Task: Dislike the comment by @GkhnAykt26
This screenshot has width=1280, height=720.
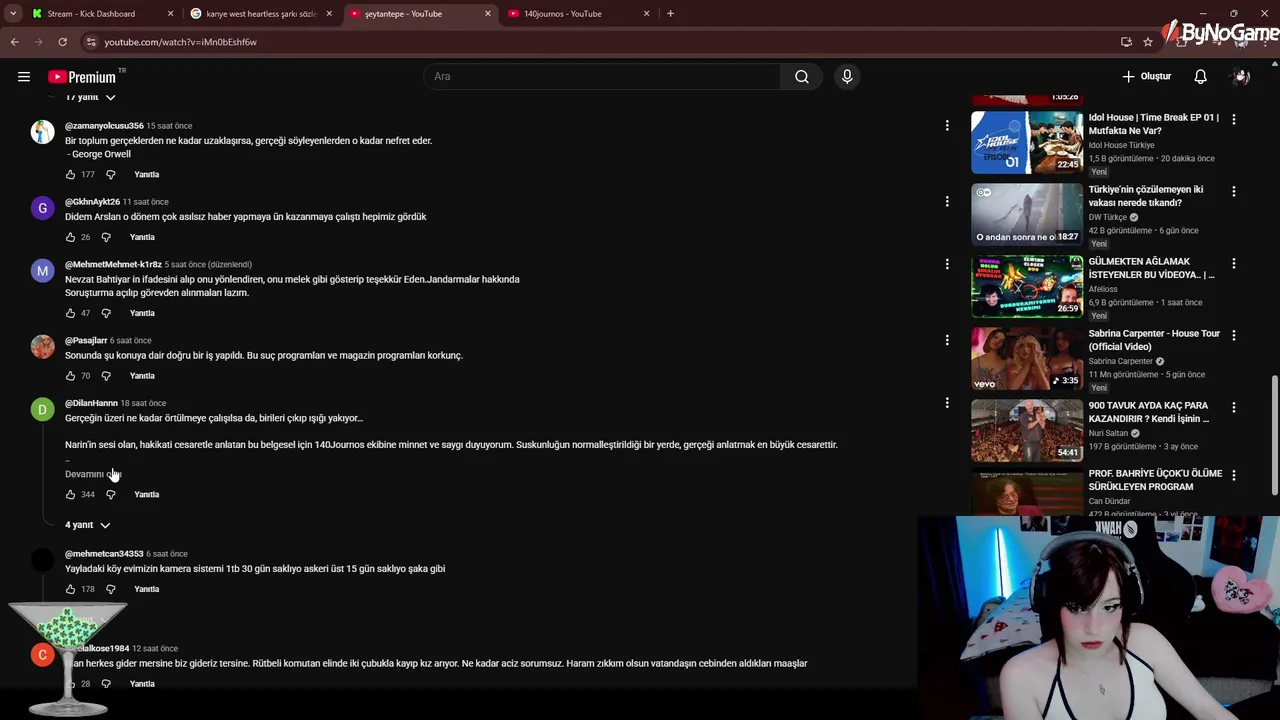Action: (x=106, y=237)
